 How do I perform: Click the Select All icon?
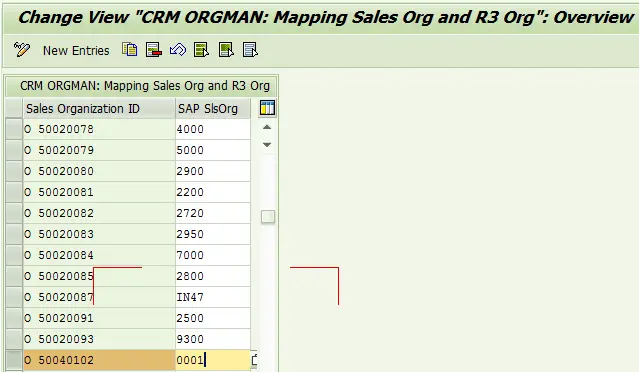[x=202, y=50]
